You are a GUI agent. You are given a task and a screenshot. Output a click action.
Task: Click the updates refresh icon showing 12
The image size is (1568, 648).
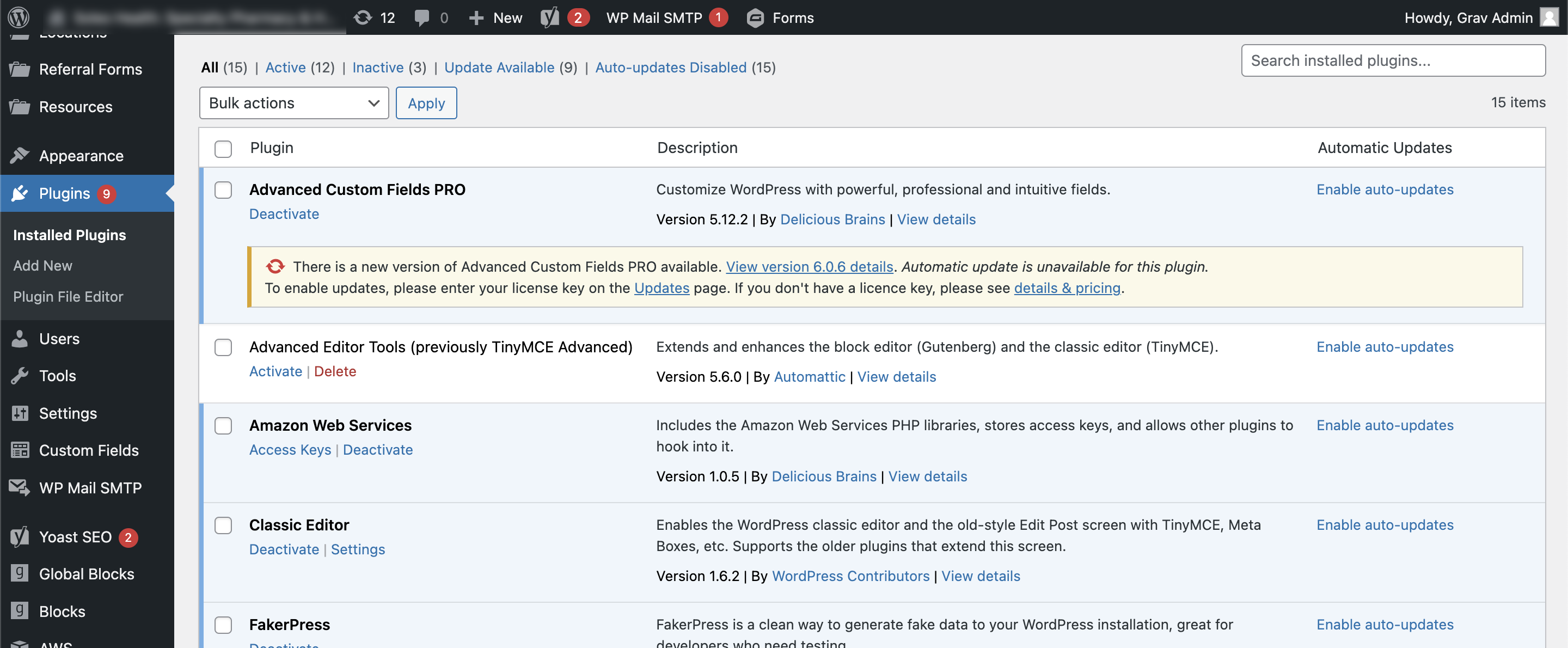(363, 17)
